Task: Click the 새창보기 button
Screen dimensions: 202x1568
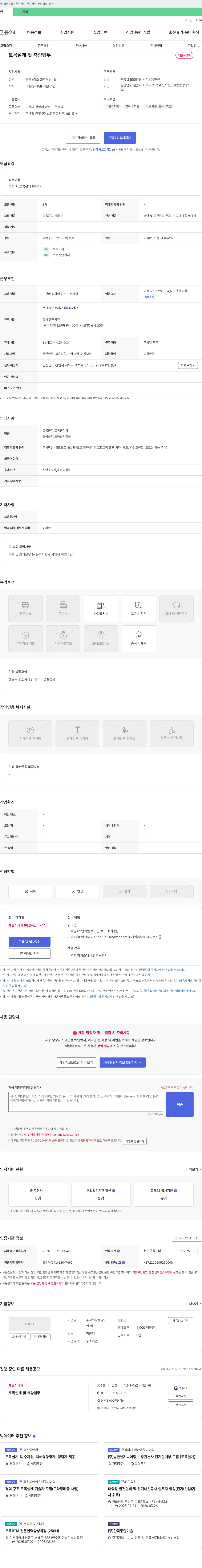Action: pos(181,1405)
